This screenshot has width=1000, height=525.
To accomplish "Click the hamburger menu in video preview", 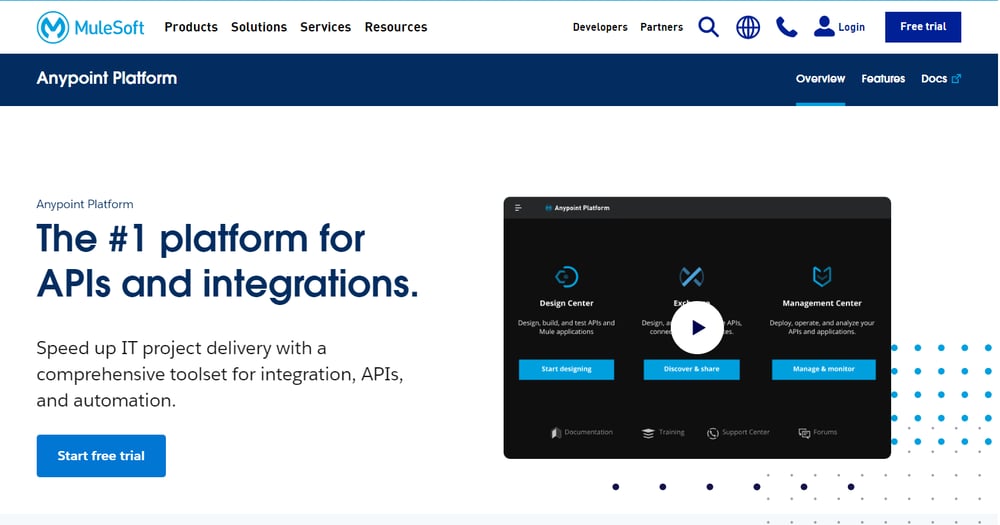I will [x=518, y=208].
